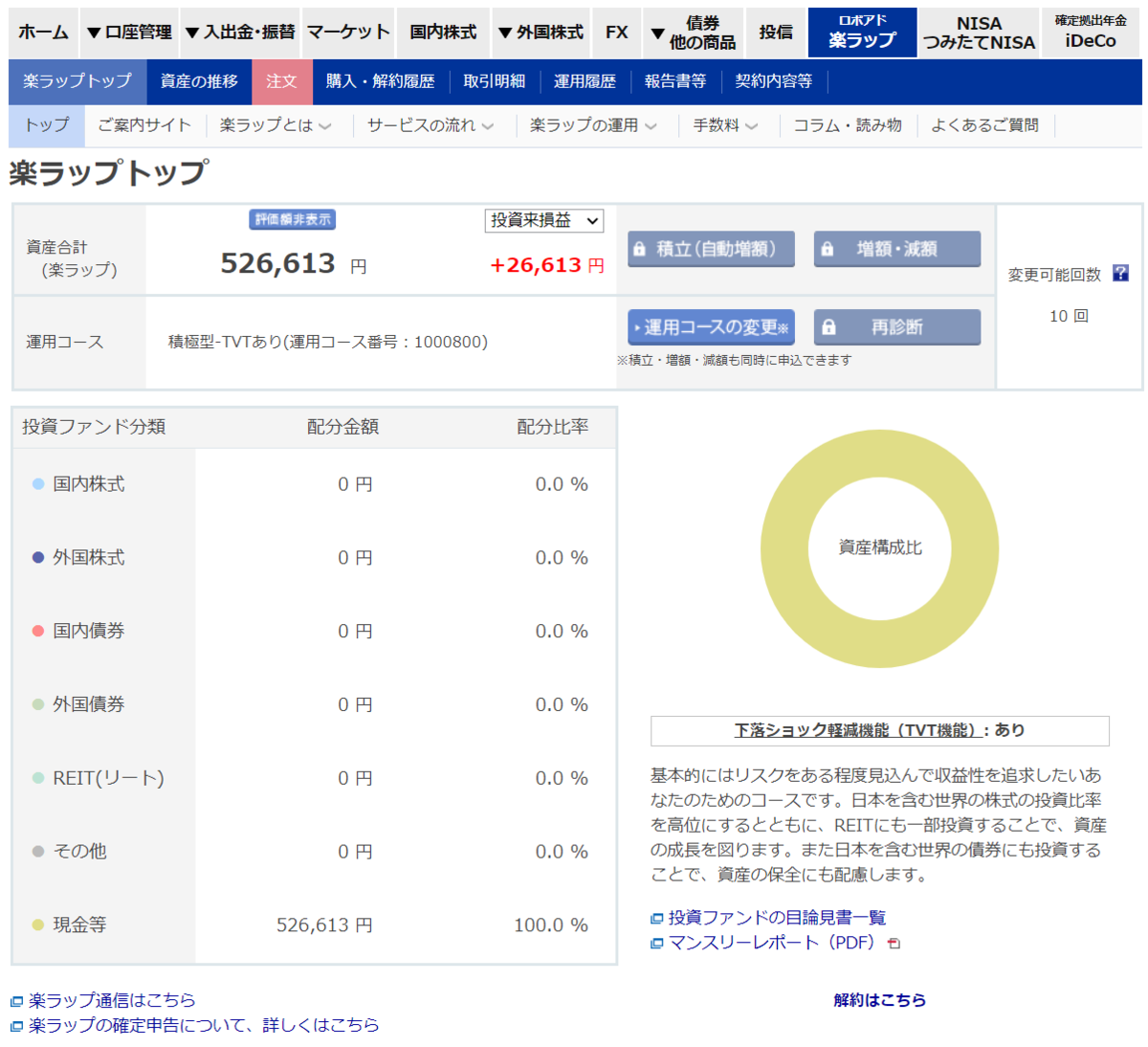Click the 外国株式 dark blue legend dot

point(38,558)
